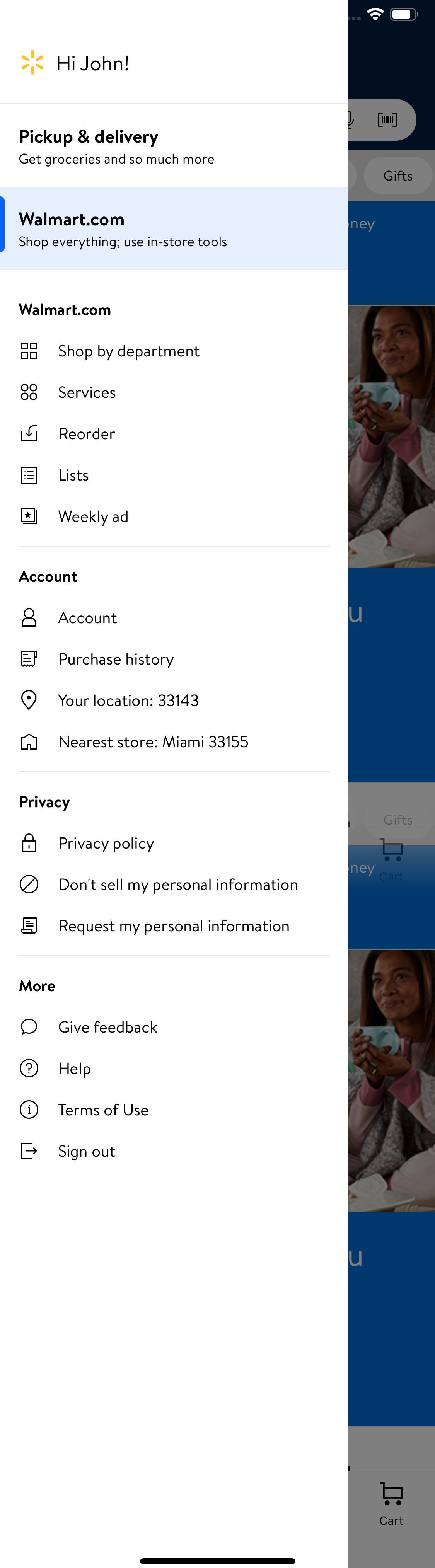The image size is (435, 1568).
Task: Open Services menu item
Action: click(x=174, y=392)
